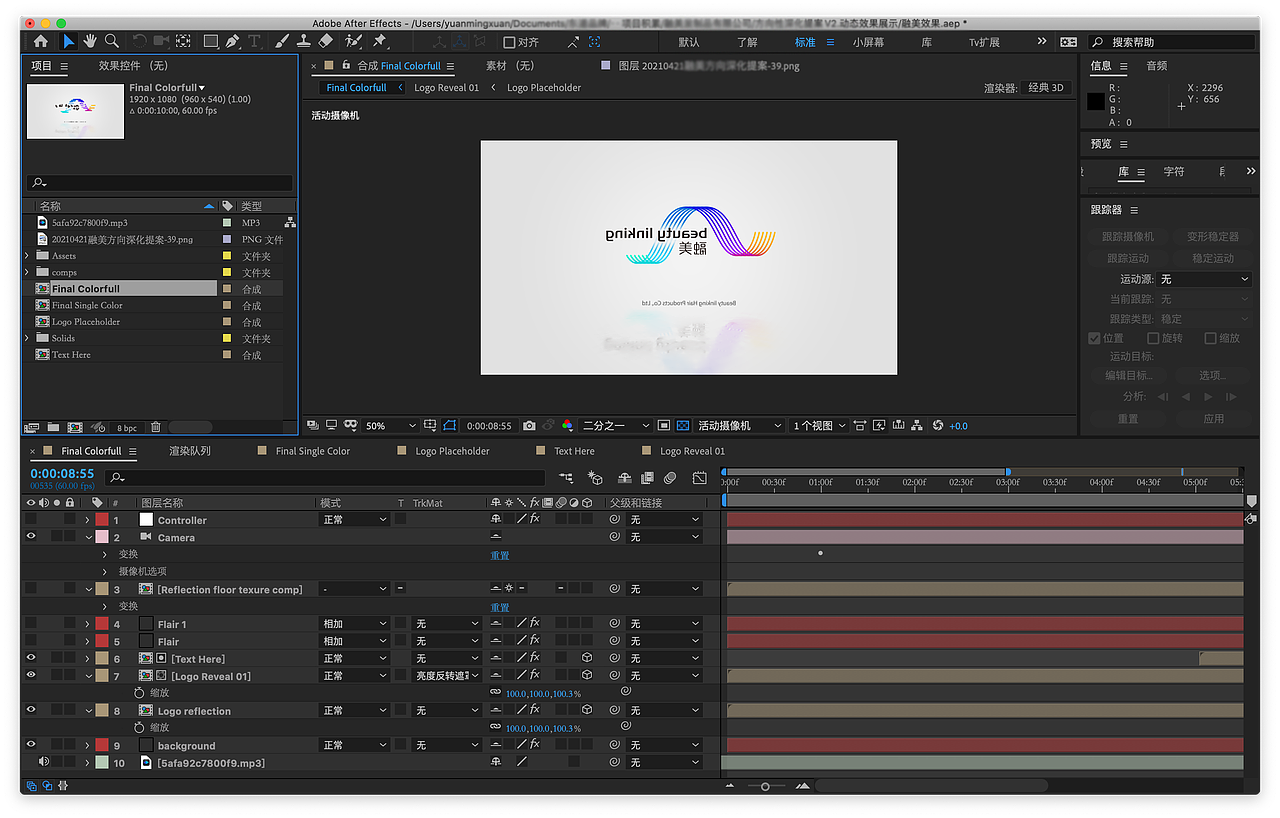Click the 重置 link for Camera transform
The image size is (1280, 818).
pyautogui.click(x=499, y=555)
